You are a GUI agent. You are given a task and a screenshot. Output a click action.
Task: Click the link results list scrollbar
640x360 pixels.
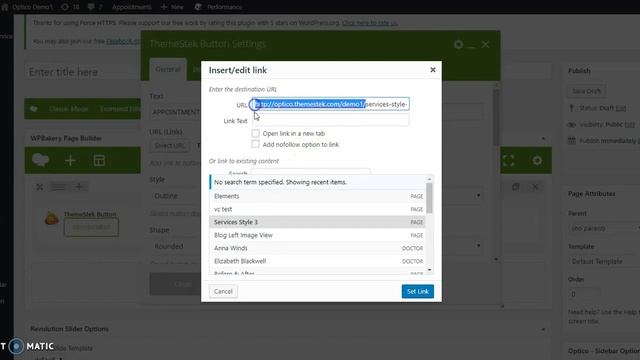pyautogui.click(x=429, y=198)
